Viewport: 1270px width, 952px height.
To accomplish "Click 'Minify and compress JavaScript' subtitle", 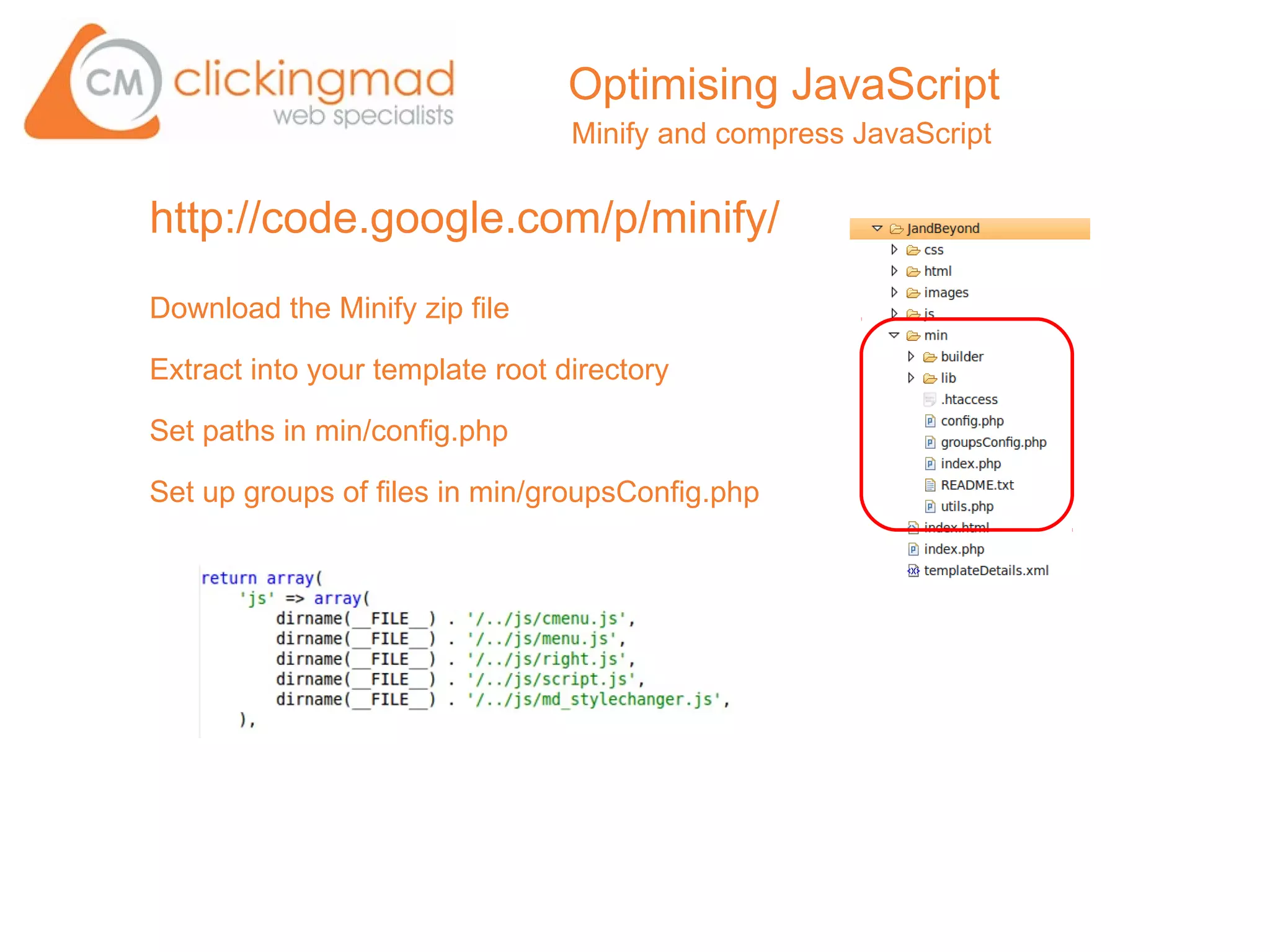I will [781, 134].
